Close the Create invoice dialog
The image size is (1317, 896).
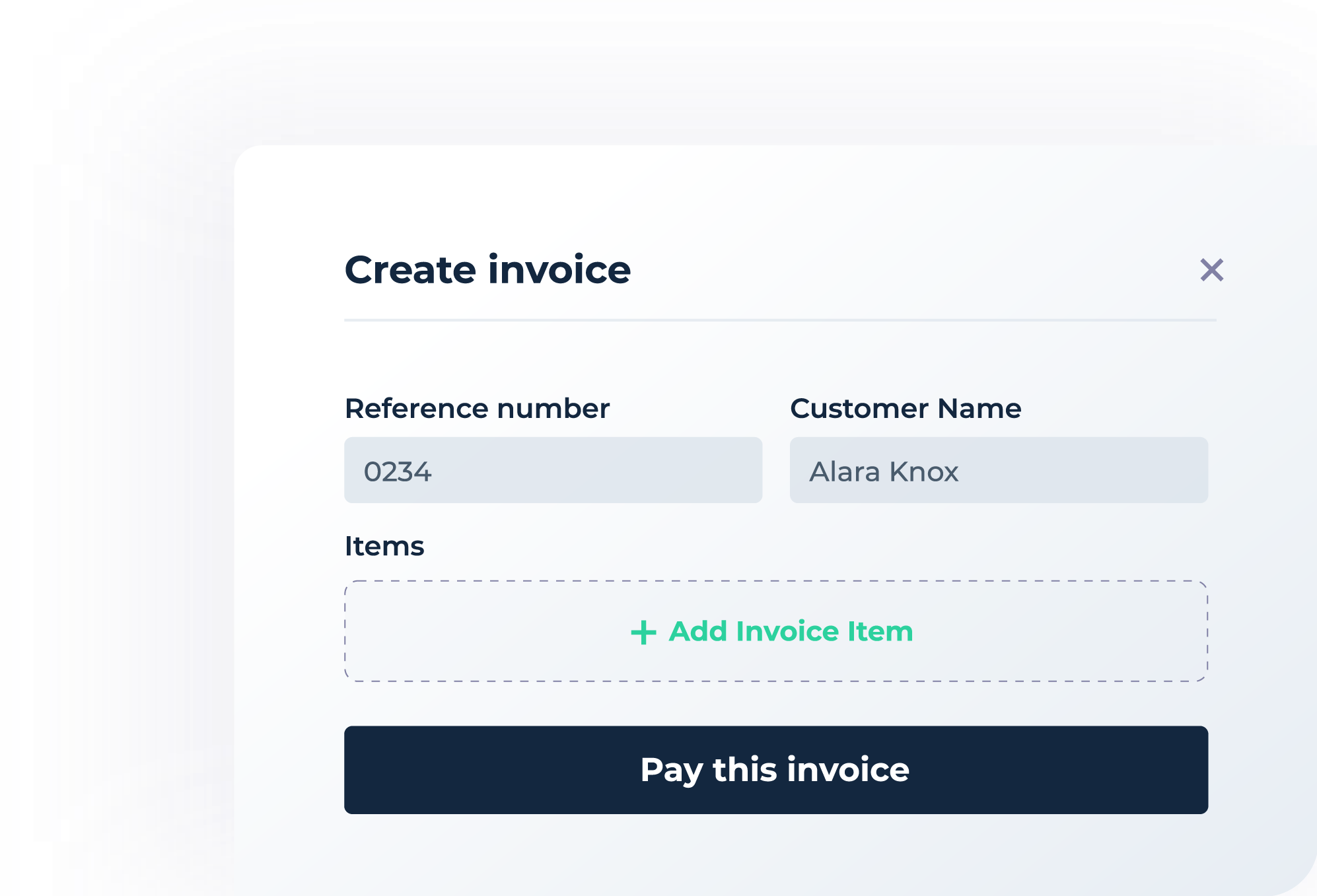[1211, 270]
